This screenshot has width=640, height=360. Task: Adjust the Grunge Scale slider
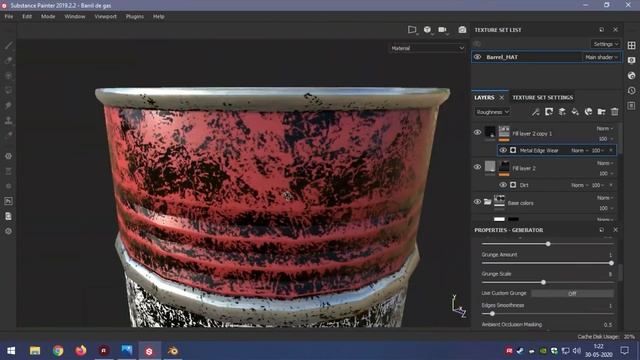point(547,282)
